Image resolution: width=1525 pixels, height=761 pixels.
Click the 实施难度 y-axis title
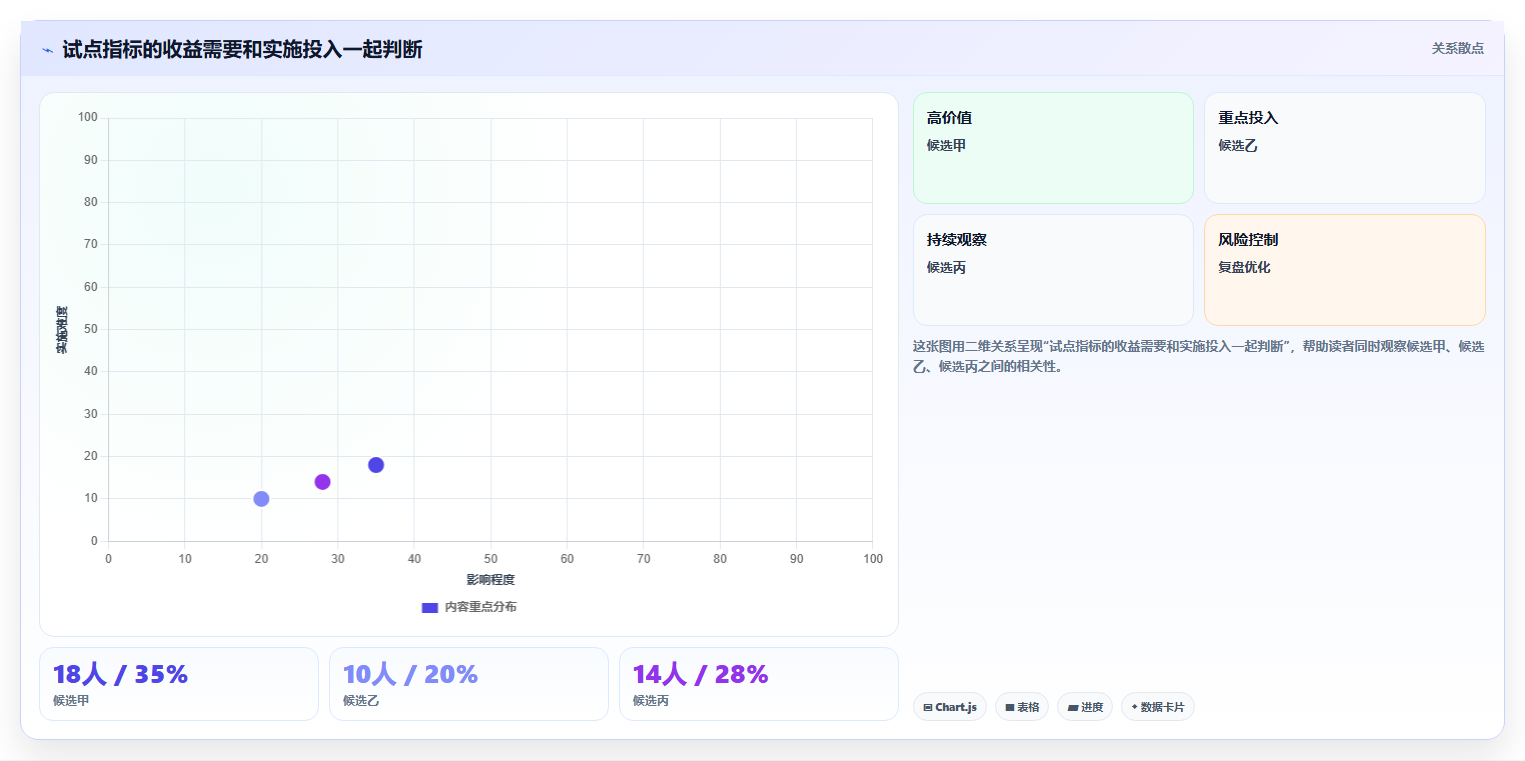(x=62, y=329)
